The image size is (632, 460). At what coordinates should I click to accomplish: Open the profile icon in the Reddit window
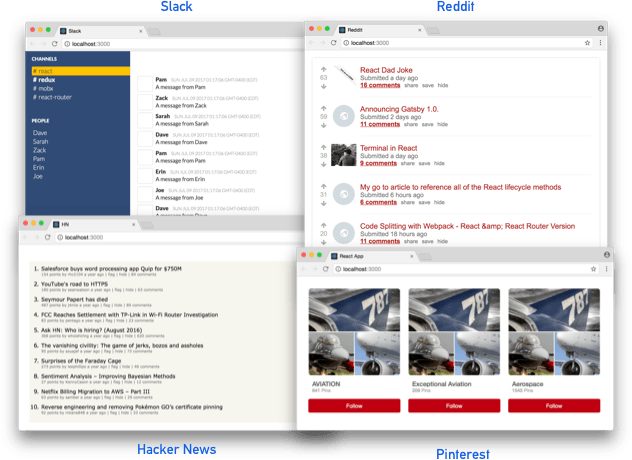(601, 29)
